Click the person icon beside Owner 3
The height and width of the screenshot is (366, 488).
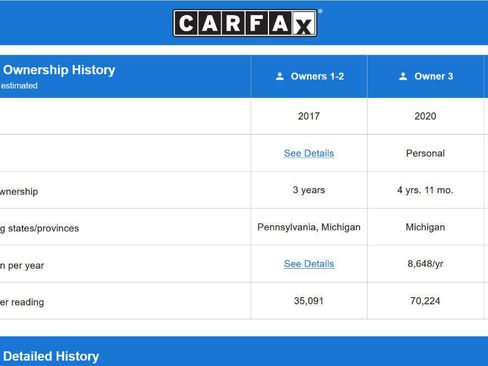click(x=403, y=76)
